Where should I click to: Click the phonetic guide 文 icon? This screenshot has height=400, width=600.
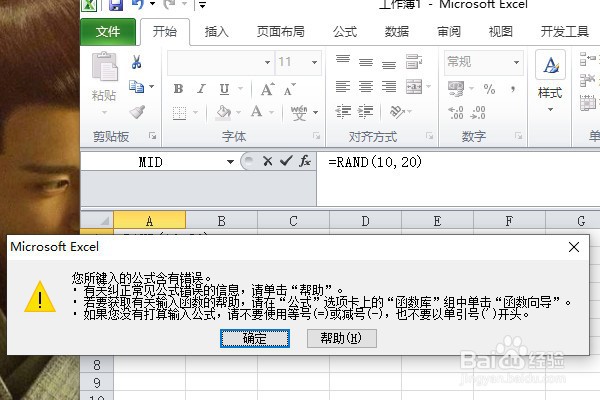(299, 113)
